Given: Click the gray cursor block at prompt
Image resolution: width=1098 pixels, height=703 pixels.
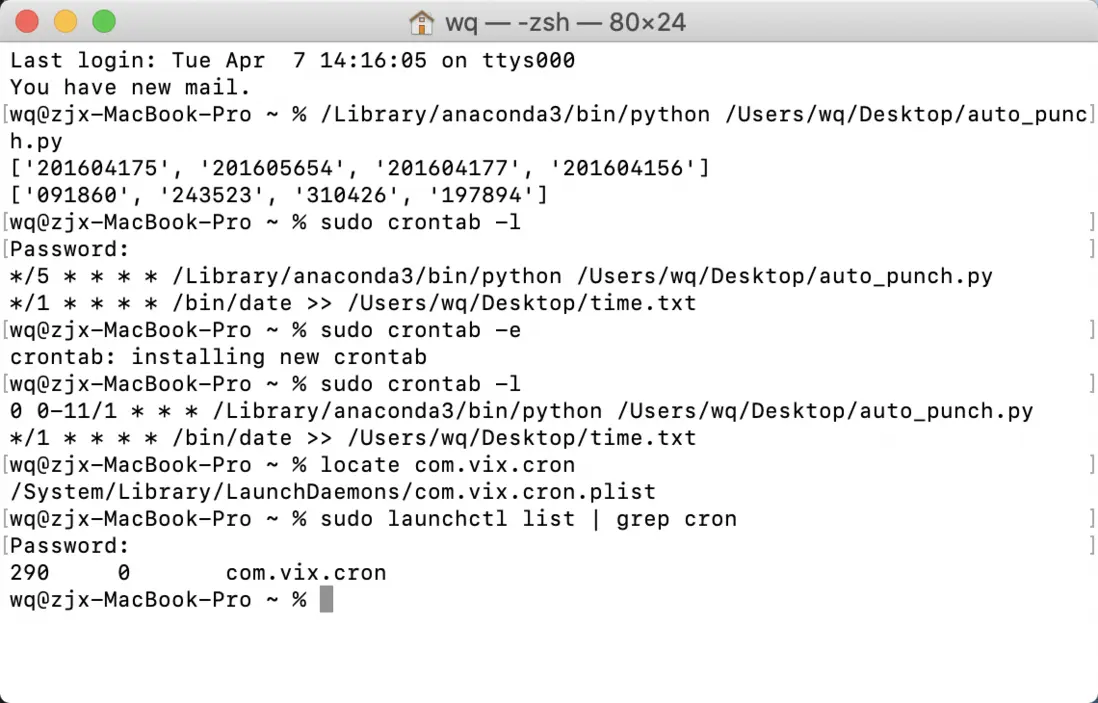Looking at the screenshot, I should click(x=326, y=599).
